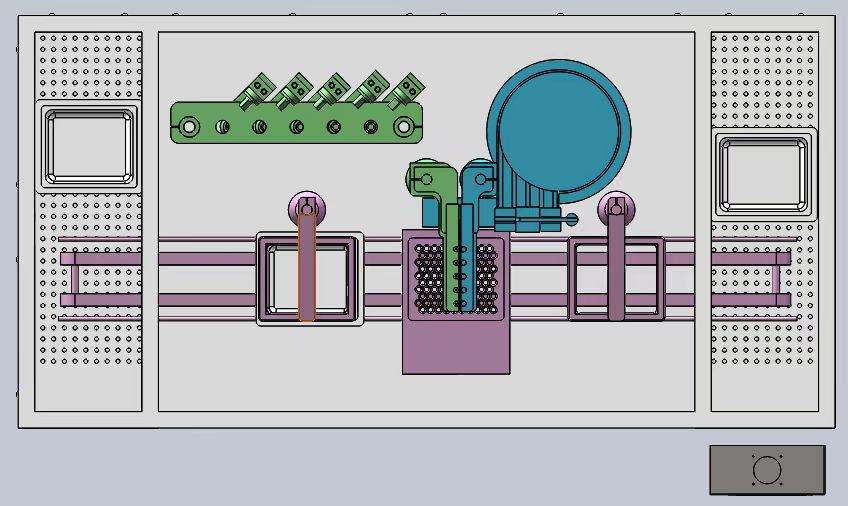The width and height of the screenshot is (848, 506).
Task: Pick the pink round knob on the right side
Action: tap(616, 208)
